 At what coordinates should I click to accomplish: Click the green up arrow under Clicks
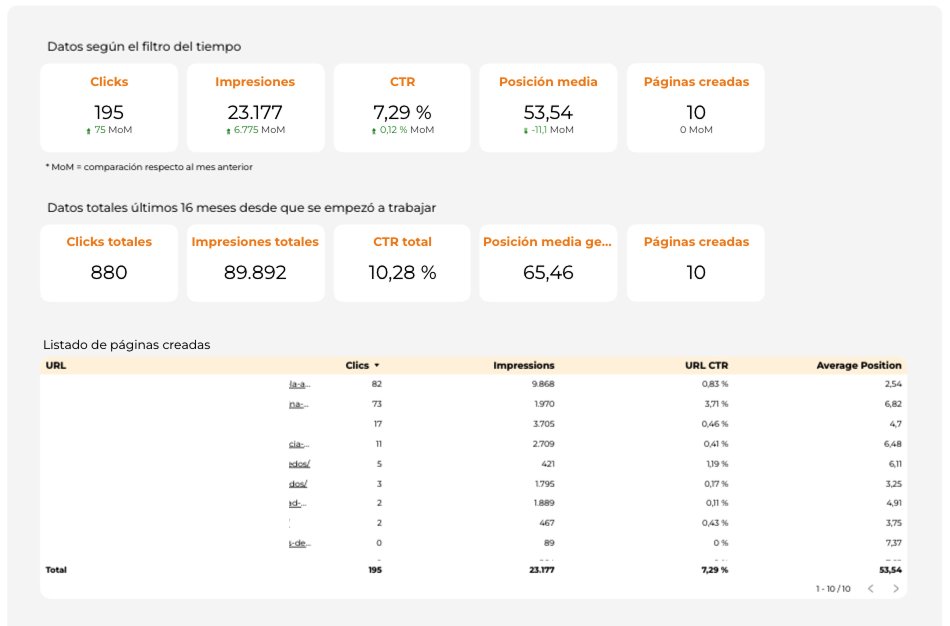coord(89,130)
